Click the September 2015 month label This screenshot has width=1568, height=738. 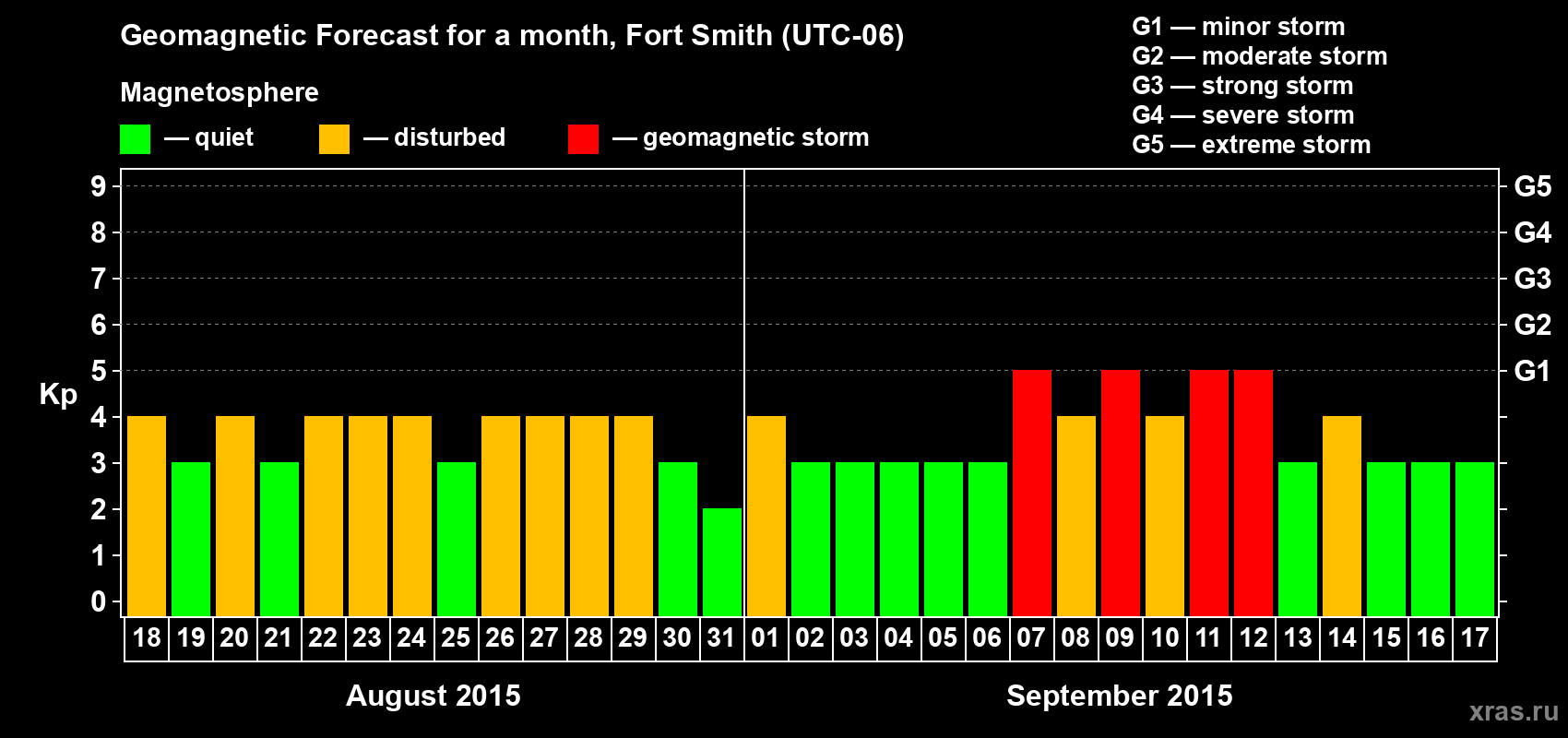1120,696
